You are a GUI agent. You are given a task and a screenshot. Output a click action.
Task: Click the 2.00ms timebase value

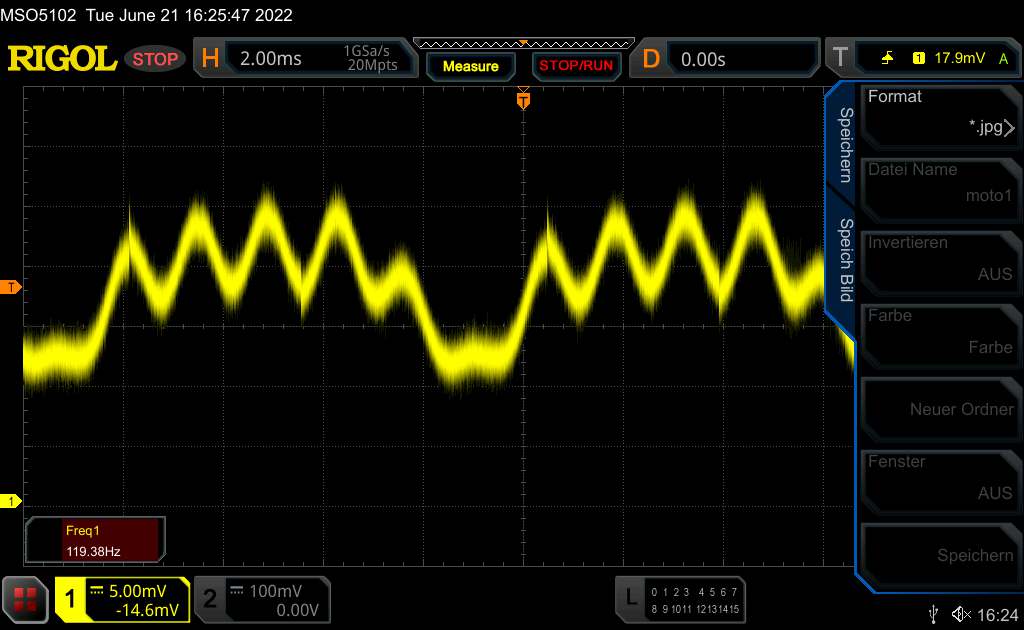[270, 59]
